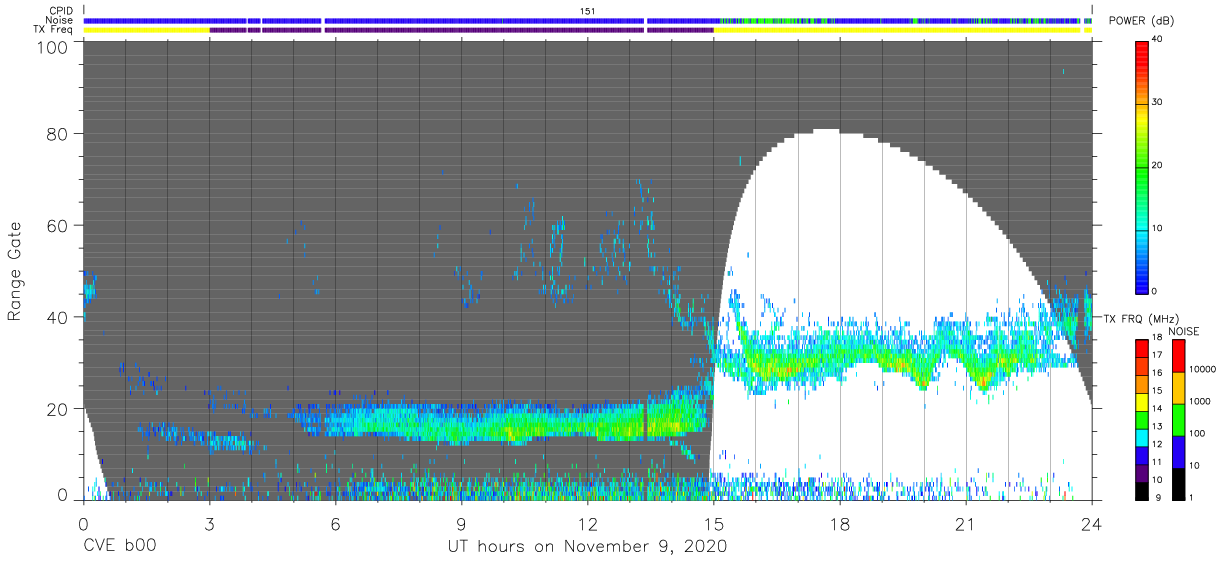Click the 'Range Gate' y-axis label
Viewport: 1228px width, 567px height.
click(x=15, y=273)
